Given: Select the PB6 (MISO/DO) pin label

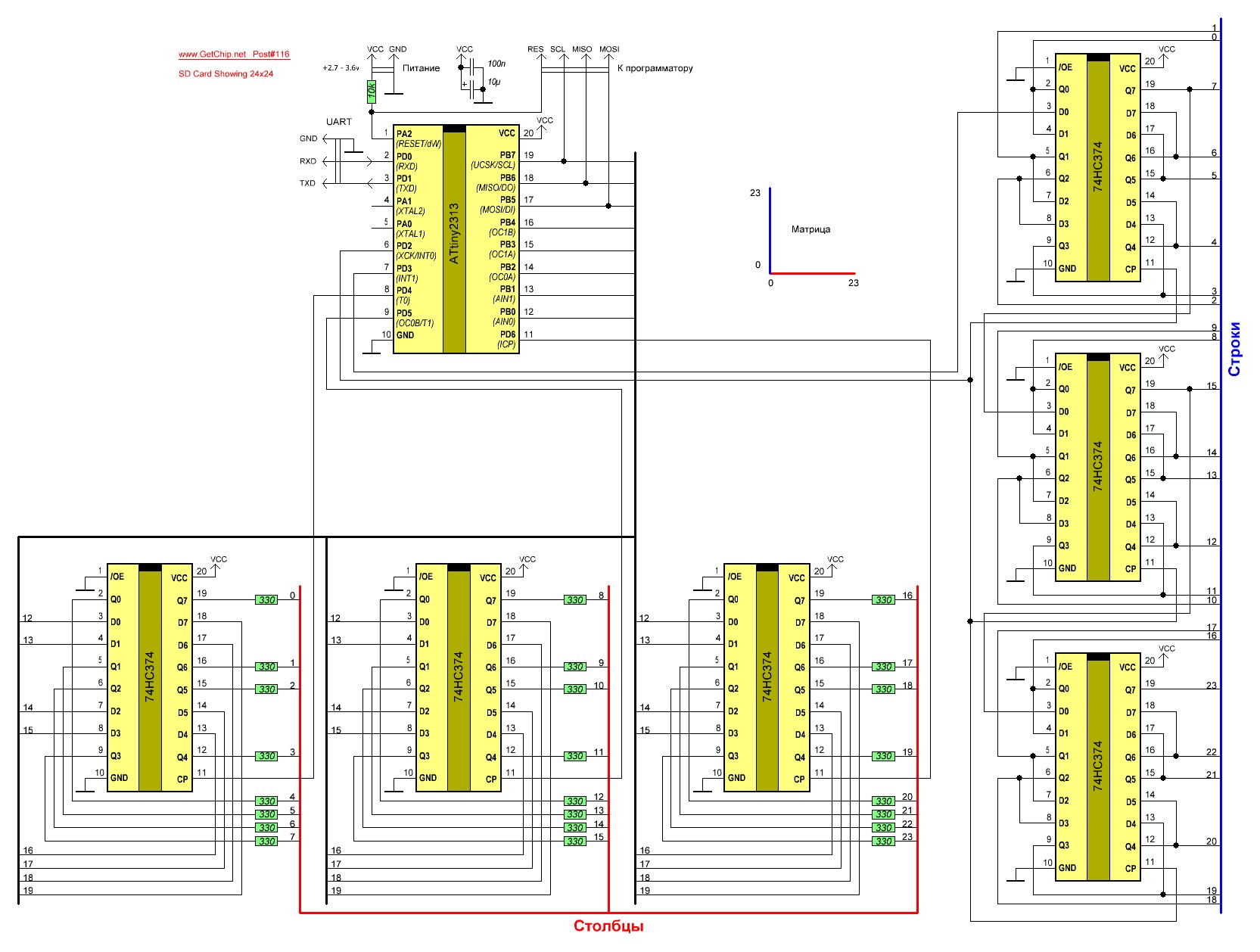Looking at the screenshot, I should 496,183.
